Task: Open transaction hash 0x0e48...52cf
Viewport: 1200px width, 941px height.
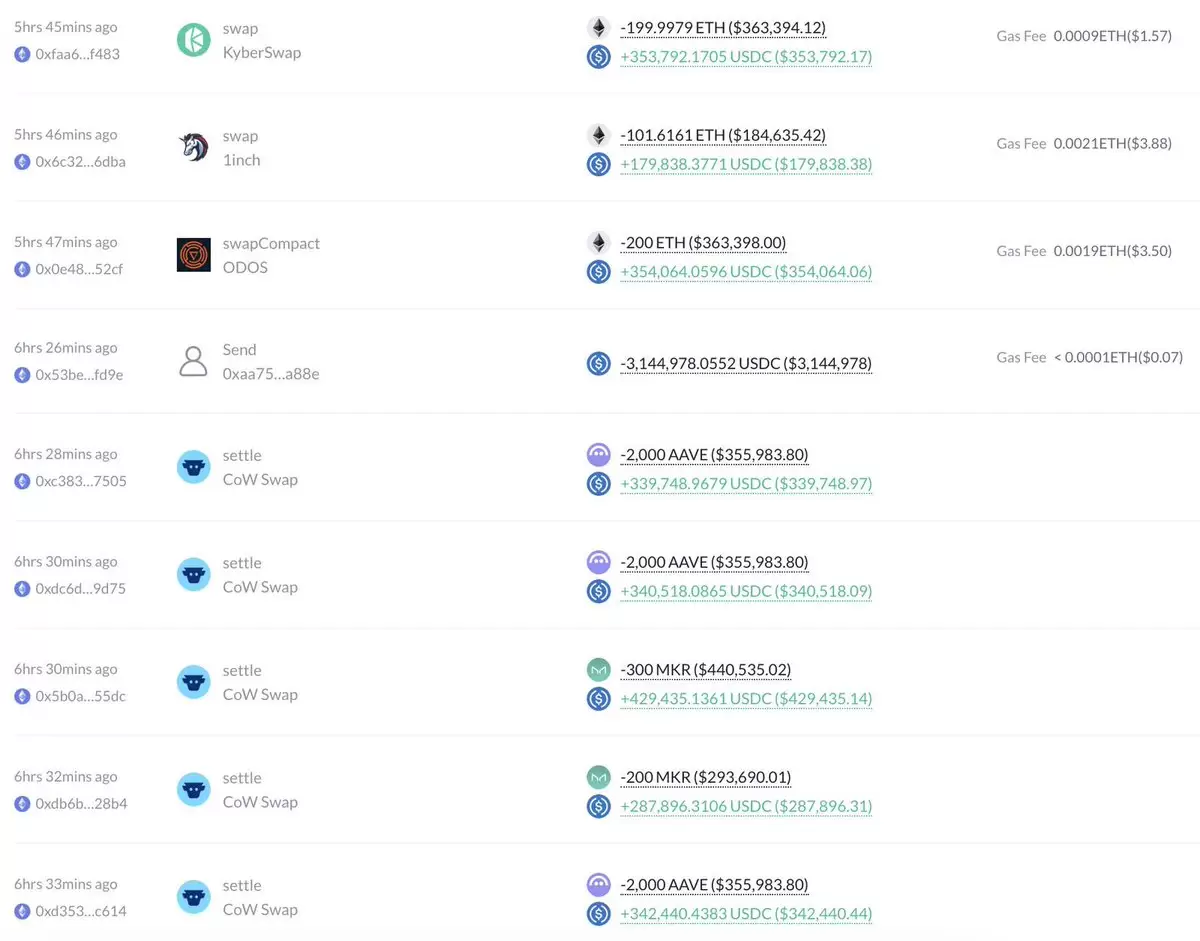Action: [80, 269]
